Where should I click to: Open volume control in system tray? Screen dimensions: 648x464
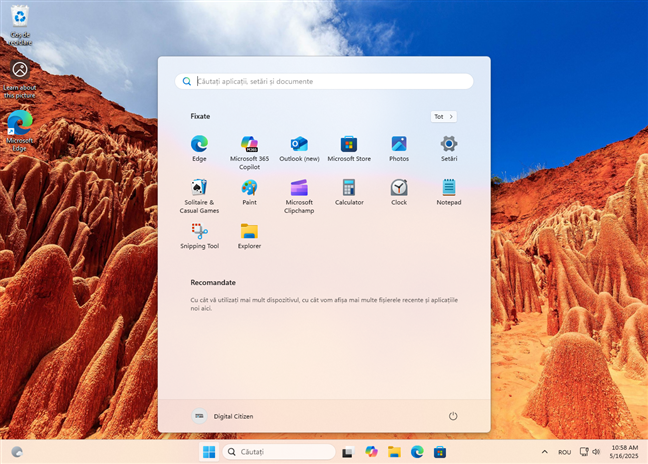(x=596, y=452)
